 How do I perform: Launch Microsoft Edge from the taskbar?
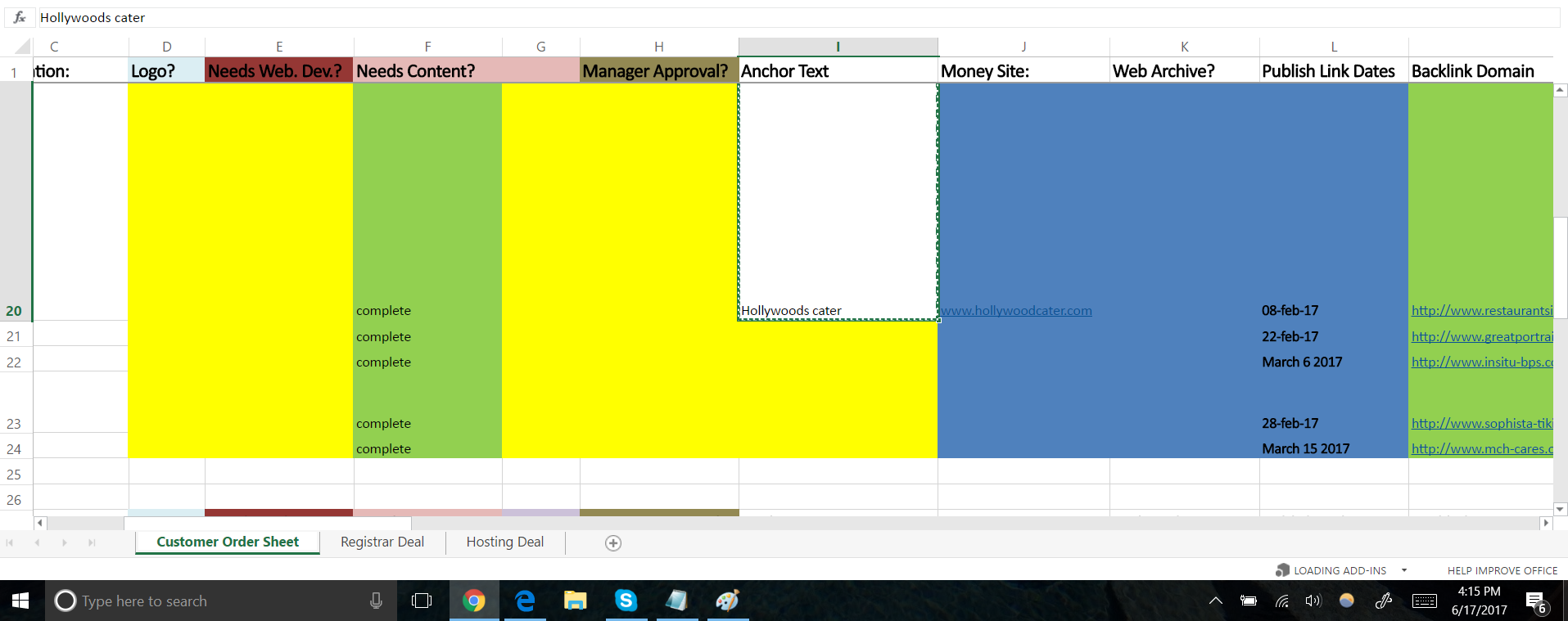click(x=525, y=601)
